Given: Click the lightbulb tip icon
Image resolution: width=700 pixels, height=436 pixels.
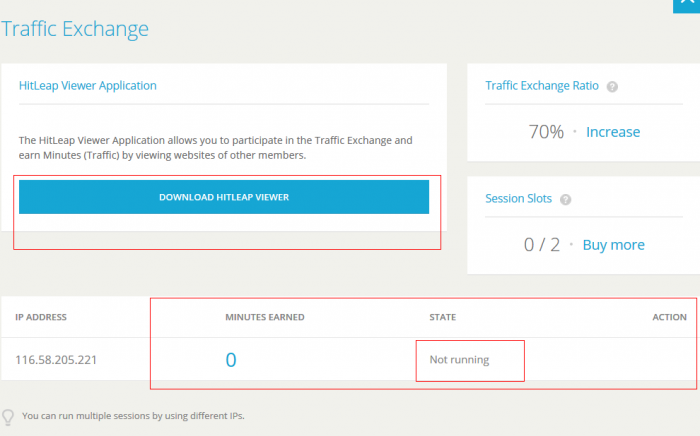Looking at the screenshot, I should [8, 416].
